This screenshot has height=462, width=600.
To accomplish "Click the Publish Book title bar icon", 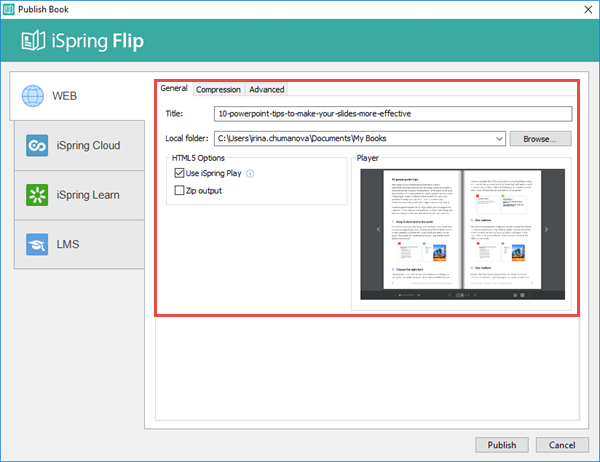I will tap(8, 9).
